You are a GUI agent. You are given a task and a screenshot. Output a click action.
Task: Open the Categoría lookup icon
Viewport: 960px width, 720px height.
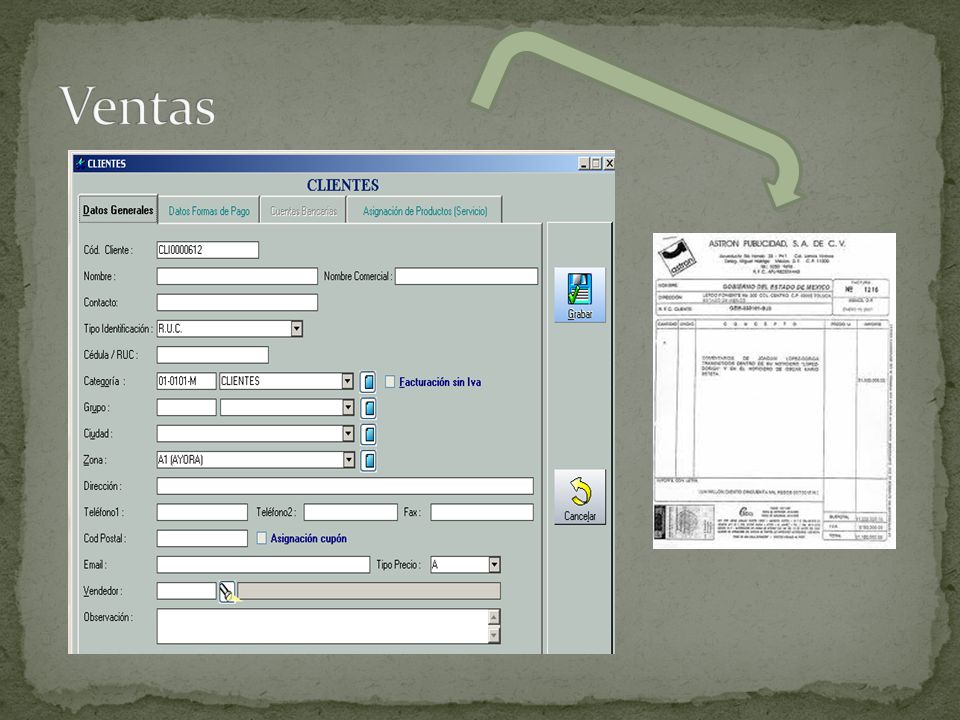pyautogui.click(x=368, y=381)
